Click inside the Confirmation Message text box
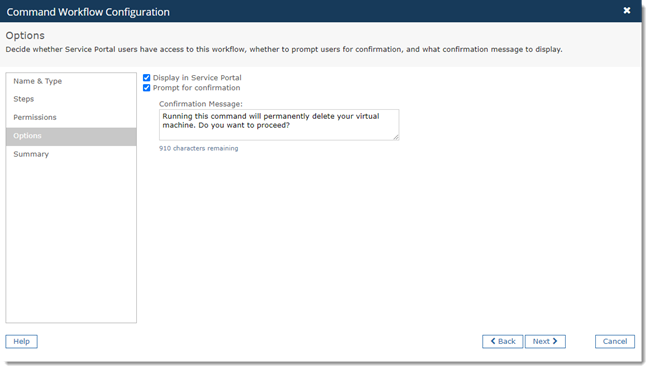 tap(279, 125)
